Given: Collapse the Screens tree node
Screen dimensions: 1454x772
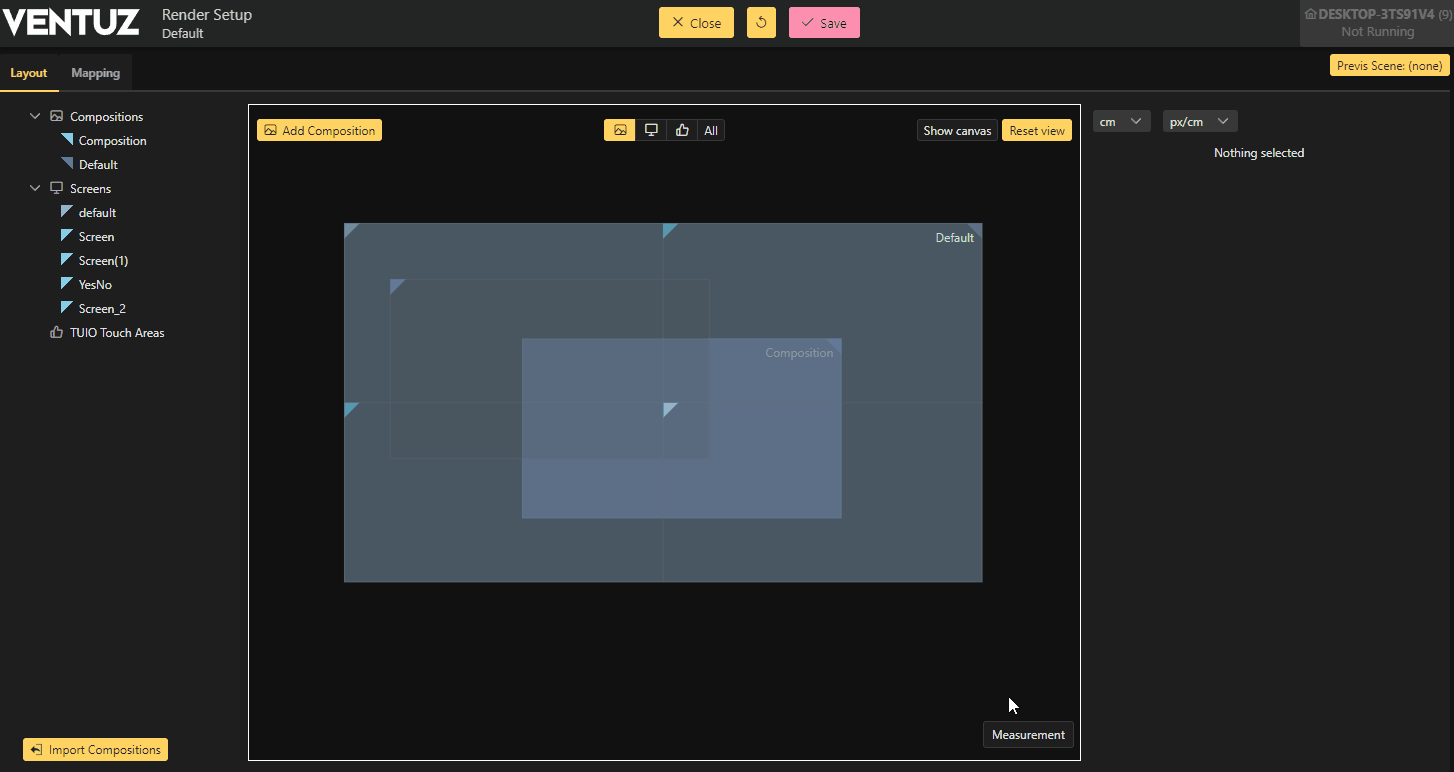Looking at the screenshot, I should point(35,189).
